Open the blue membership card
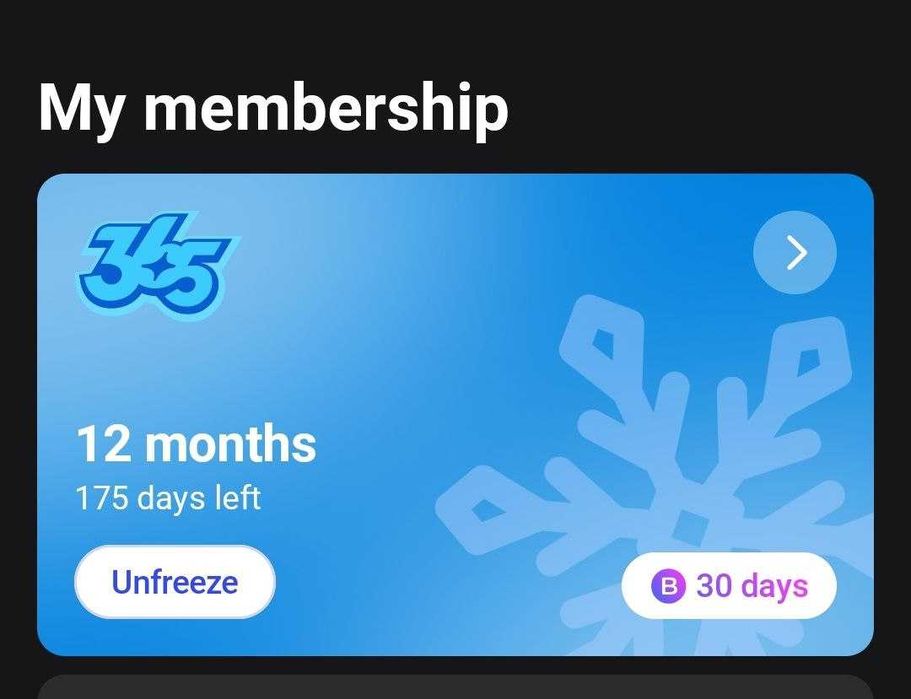Viewport: 911px width, 699px height. tap(456, 414)
